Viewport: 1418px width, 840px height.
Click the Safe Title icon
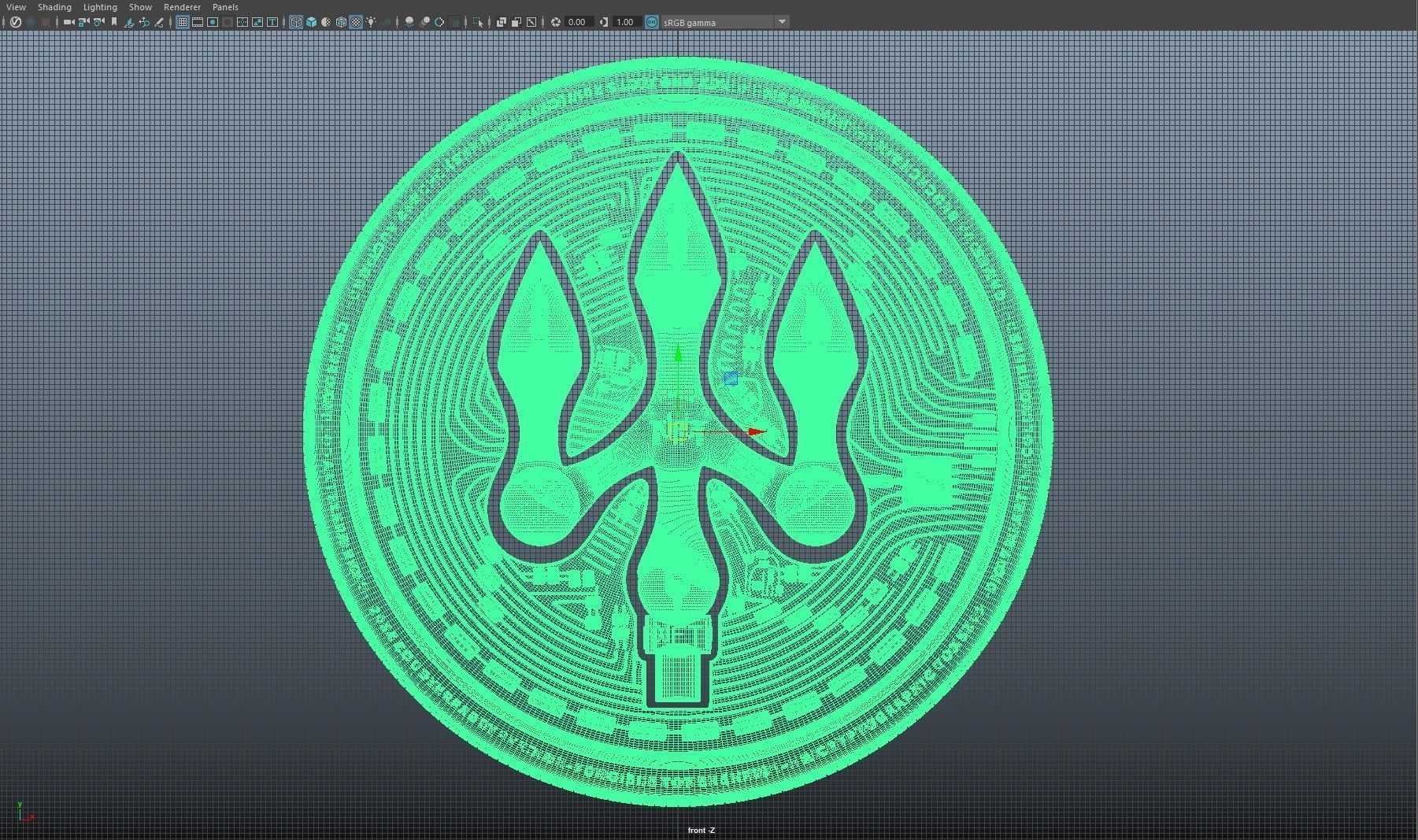(x=272, y=22)
